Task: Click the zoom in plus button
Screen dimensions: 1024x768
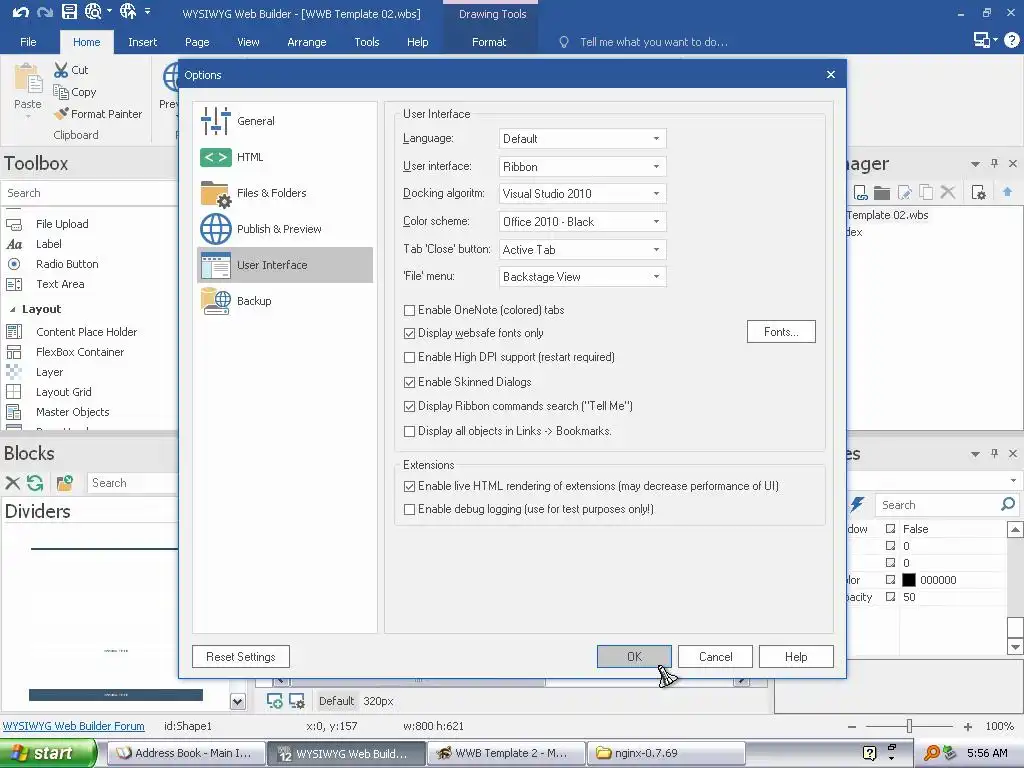Action: [968, 726]
